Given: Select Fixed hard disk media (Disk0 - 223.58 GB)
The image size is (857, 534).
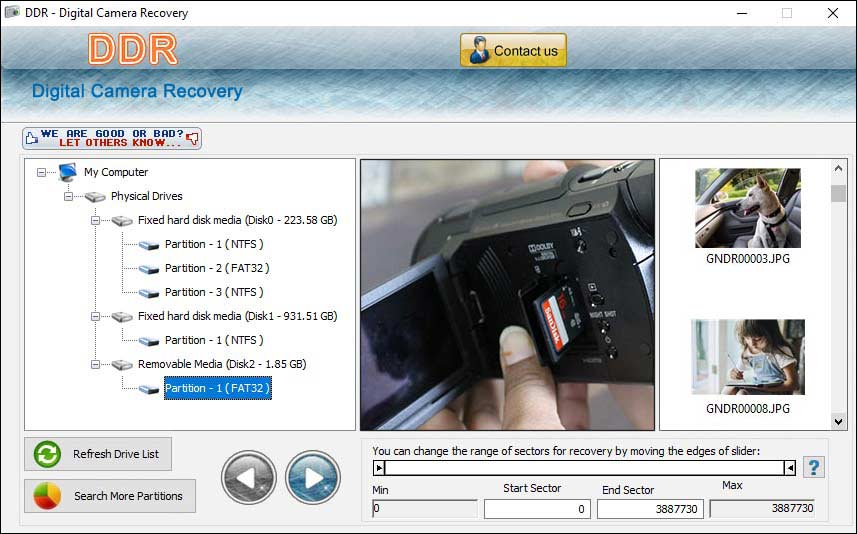Looking at the screenshot, I should 238,220.
